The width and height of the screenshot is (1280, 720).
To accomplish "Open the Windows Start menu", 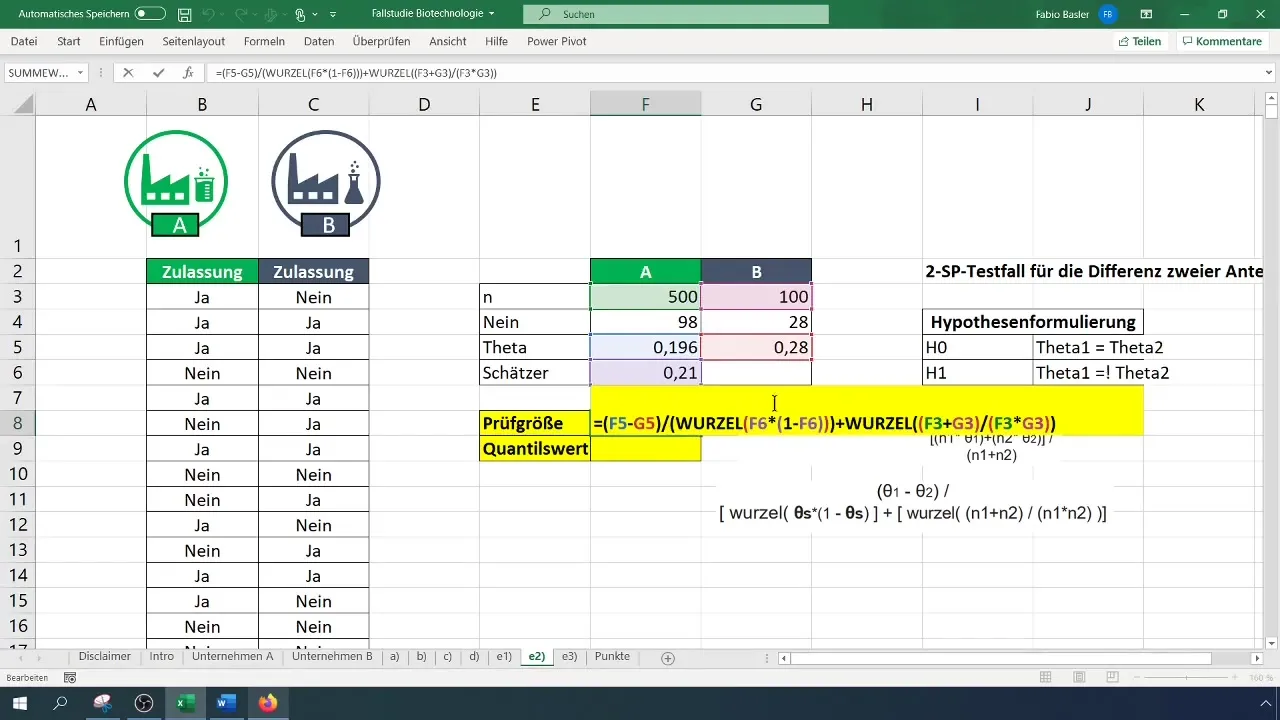I will (x=20, y=703).
